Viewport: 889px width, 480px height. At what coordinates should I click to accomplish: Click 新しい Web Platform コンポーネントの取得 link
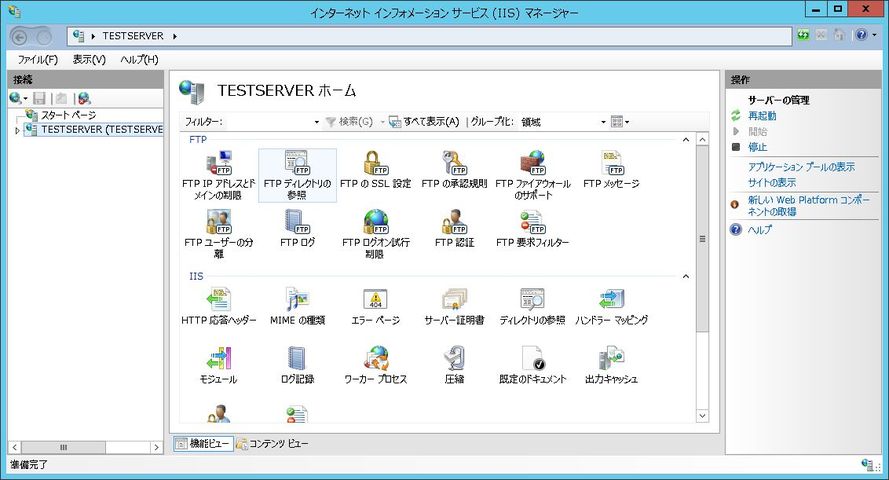click(808, 205)
